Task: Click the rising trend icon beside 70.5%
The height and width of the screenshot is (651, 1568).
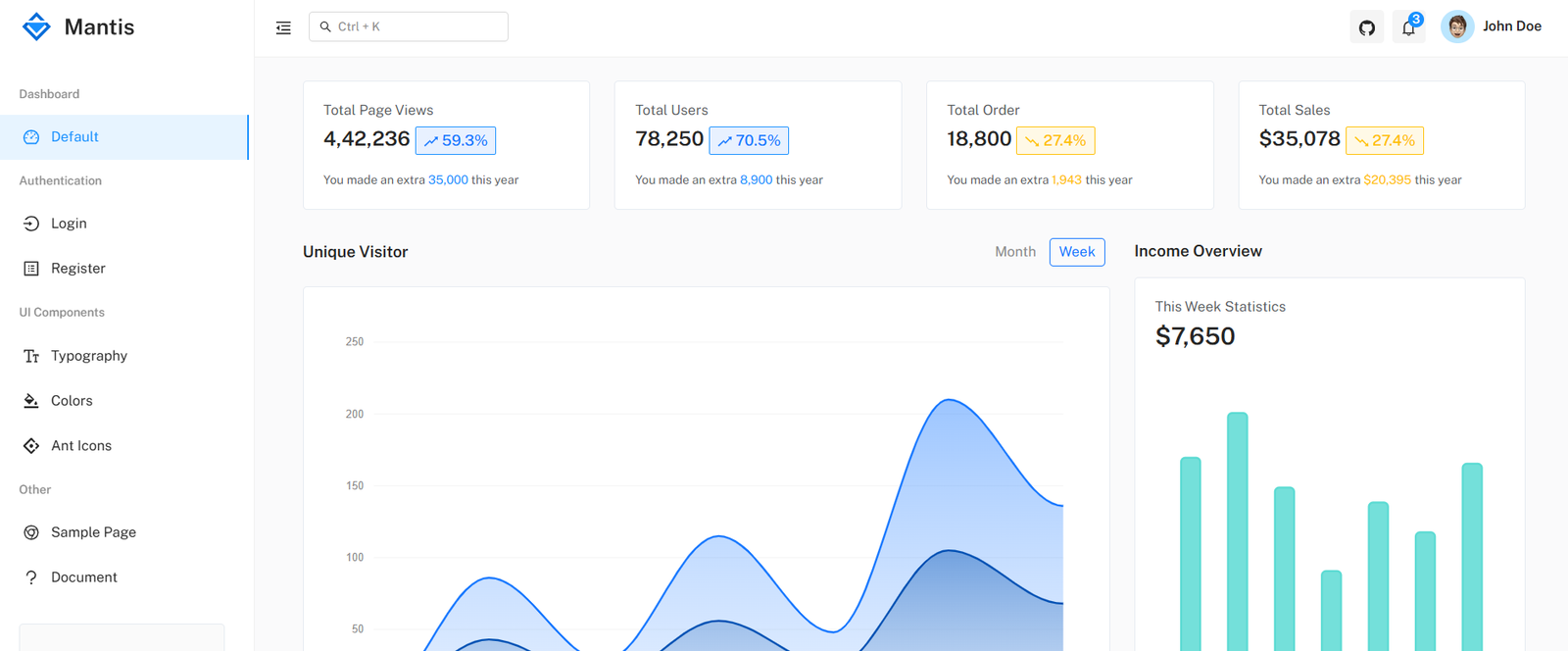Action: coord(724,141)
